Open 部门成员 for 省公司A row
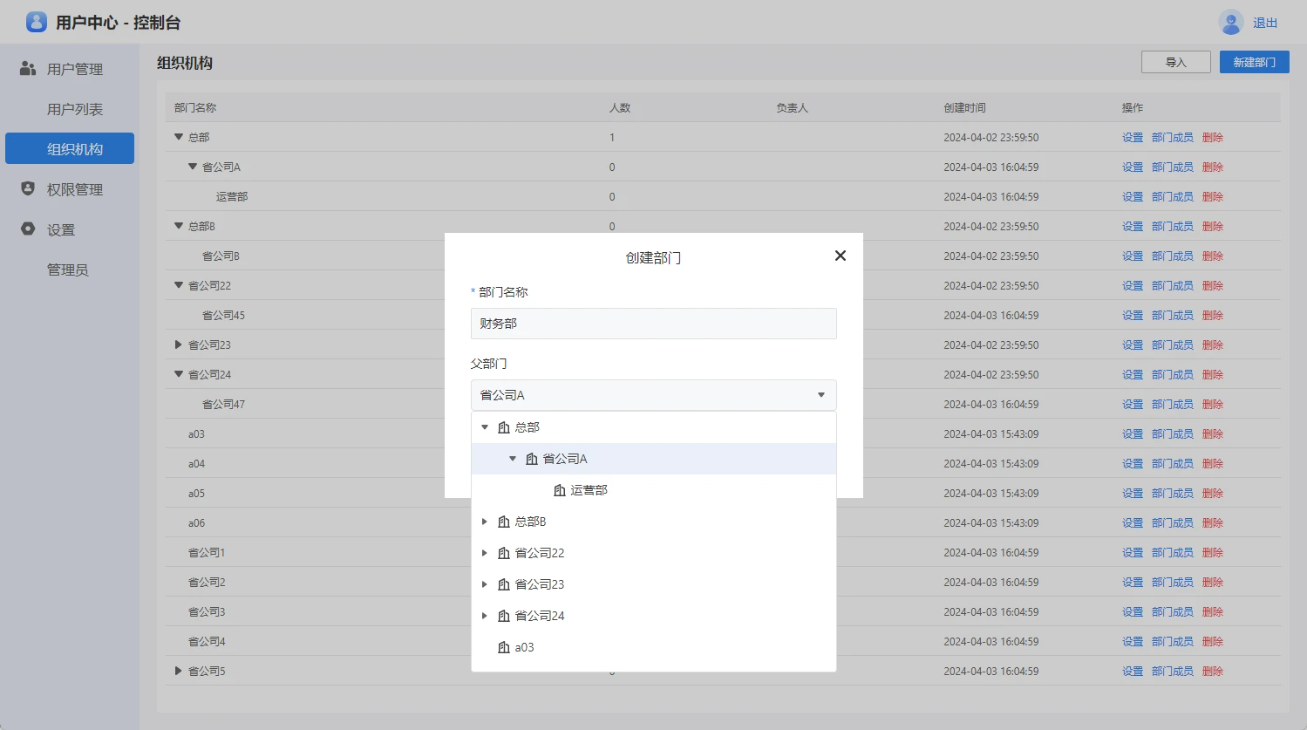1307x730 pixels. [x=1172, y=167]
